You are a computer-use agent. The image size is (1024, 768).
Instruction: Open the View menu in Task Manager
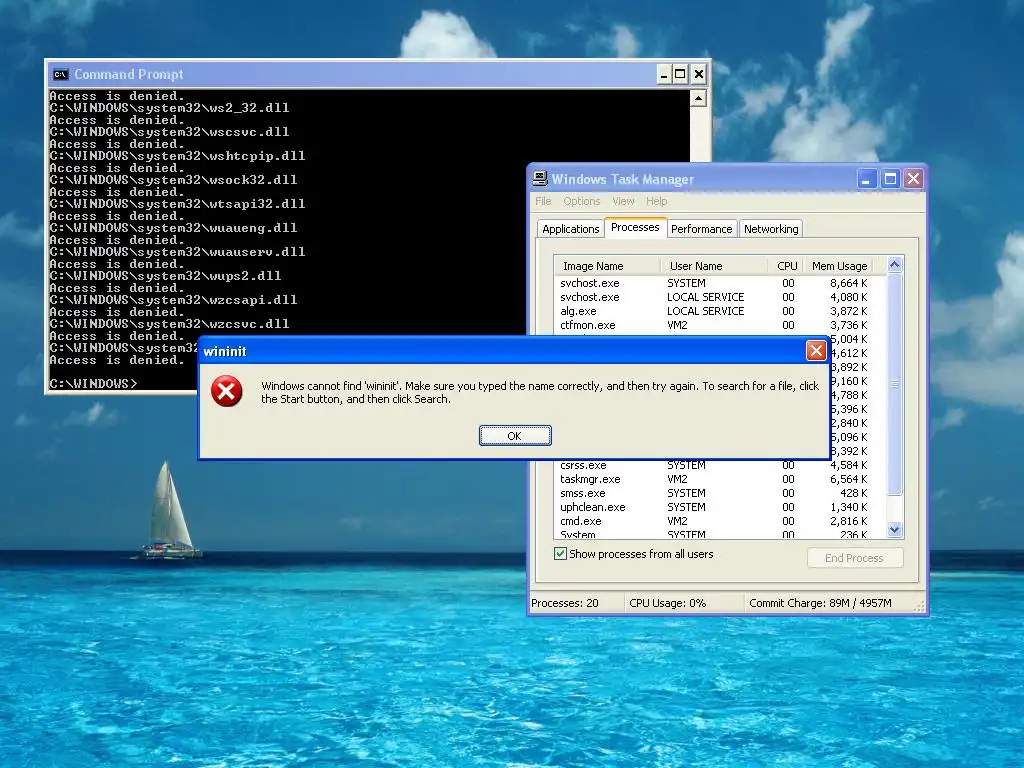coord(623,201)
